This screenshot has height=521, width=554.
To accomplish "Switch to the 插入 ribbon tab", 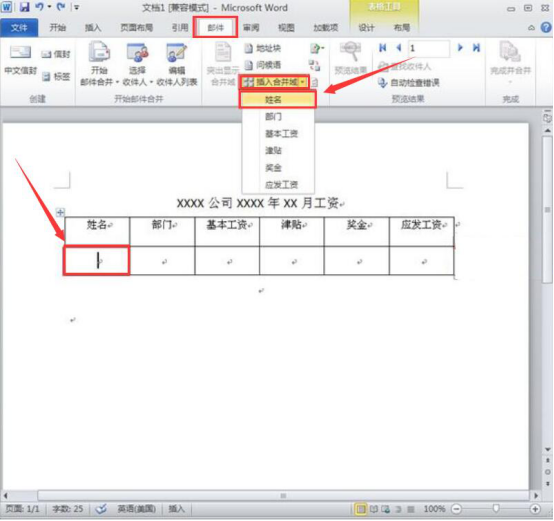I will pos(93,28).
